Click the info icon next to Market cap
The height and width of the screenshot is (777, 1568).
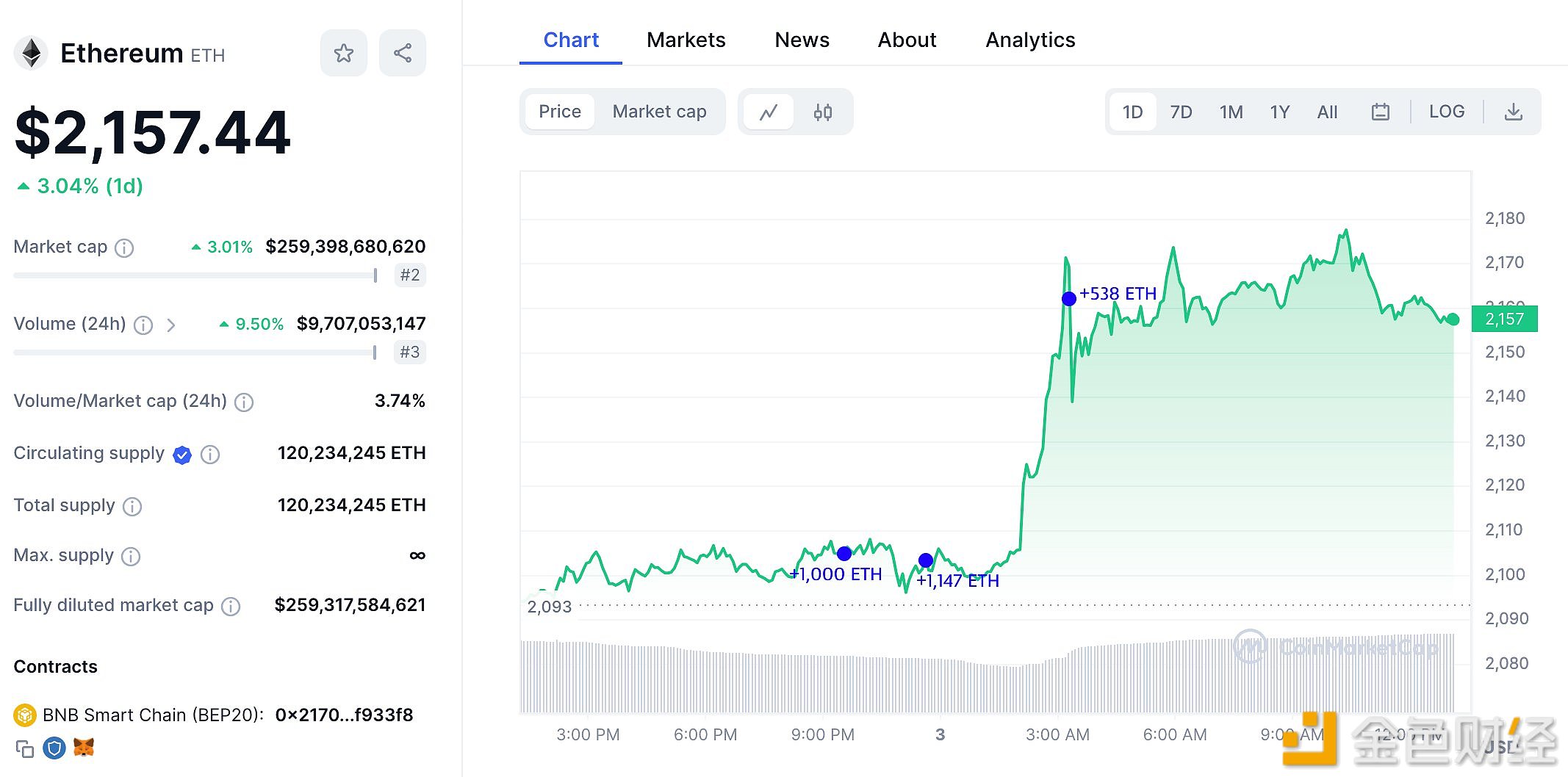[124, 248]
